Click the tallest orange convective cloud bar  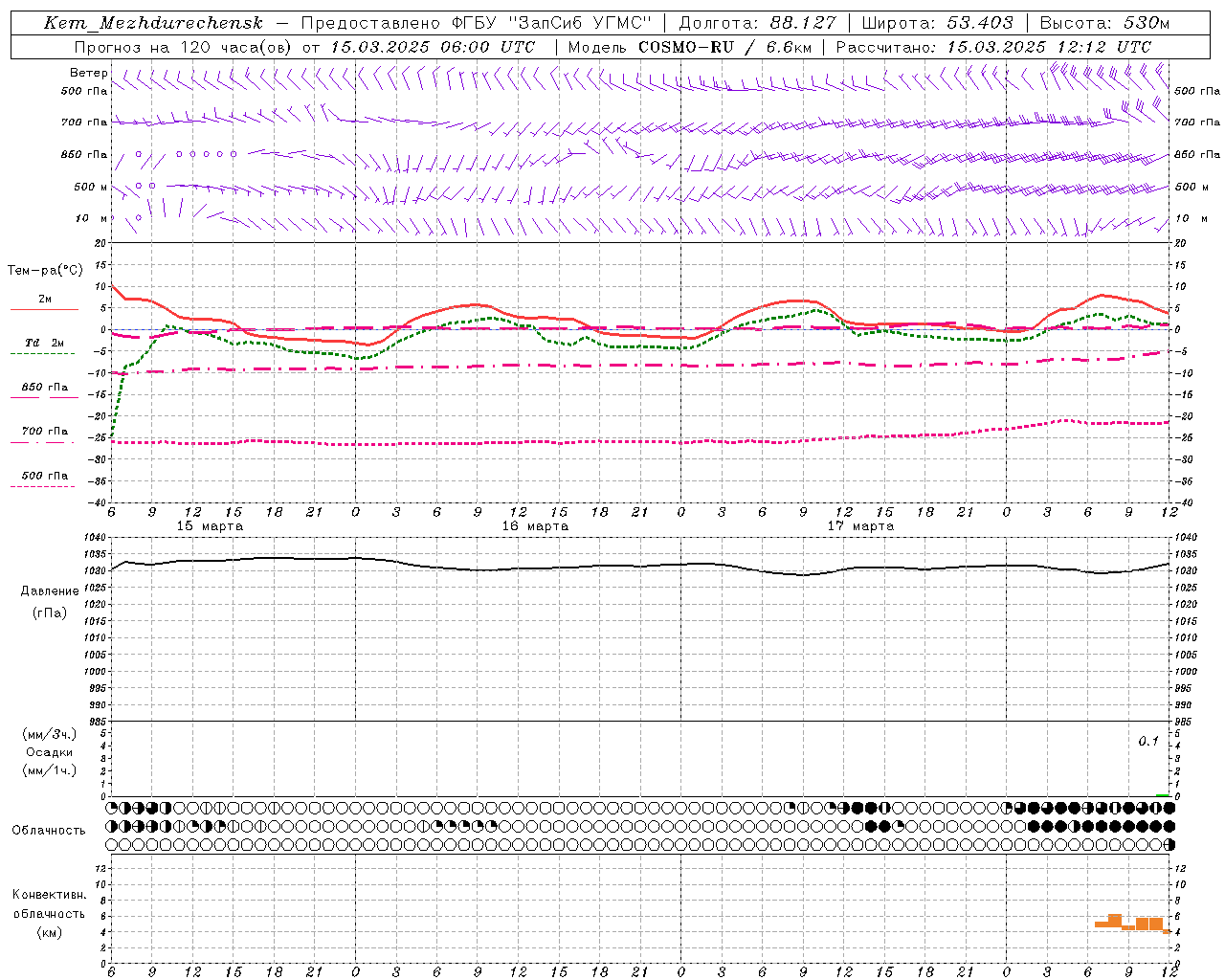(x=1115, y=922)
